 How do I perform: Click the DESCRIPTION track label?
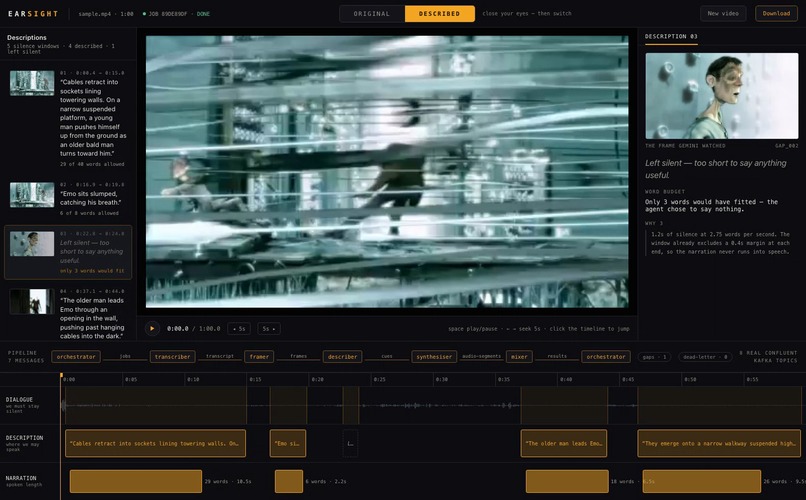pyautogui.click(x=24, y=438)
